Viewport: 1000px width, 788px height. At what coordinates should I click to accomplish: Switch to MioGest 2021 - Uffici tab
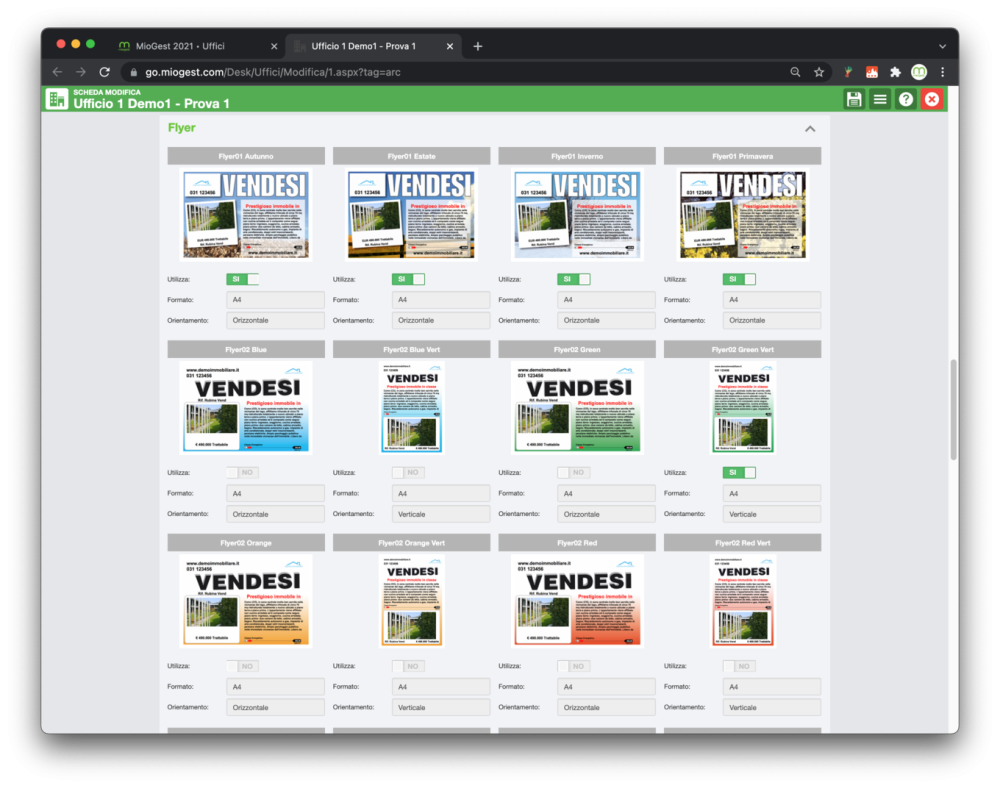click(x=180, y=46)
